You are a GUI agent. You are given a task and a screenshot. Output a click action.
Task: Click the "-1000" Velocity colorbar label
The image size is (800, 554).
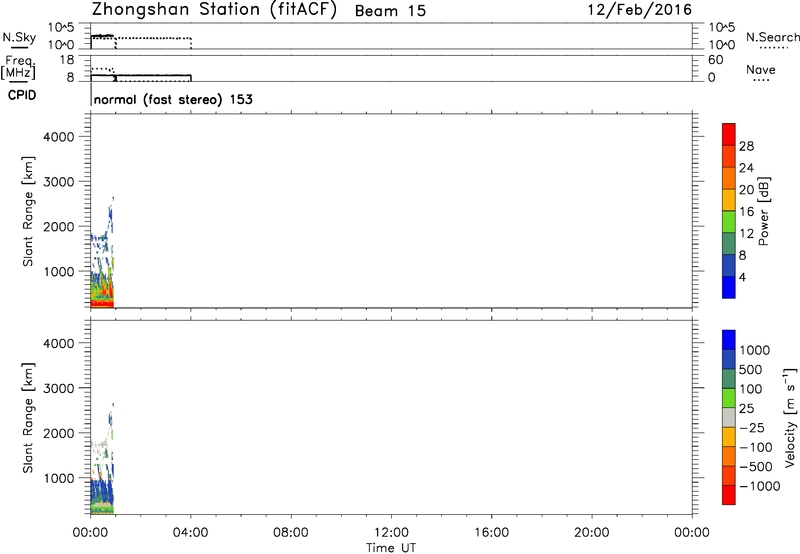[x=759, y=486]
